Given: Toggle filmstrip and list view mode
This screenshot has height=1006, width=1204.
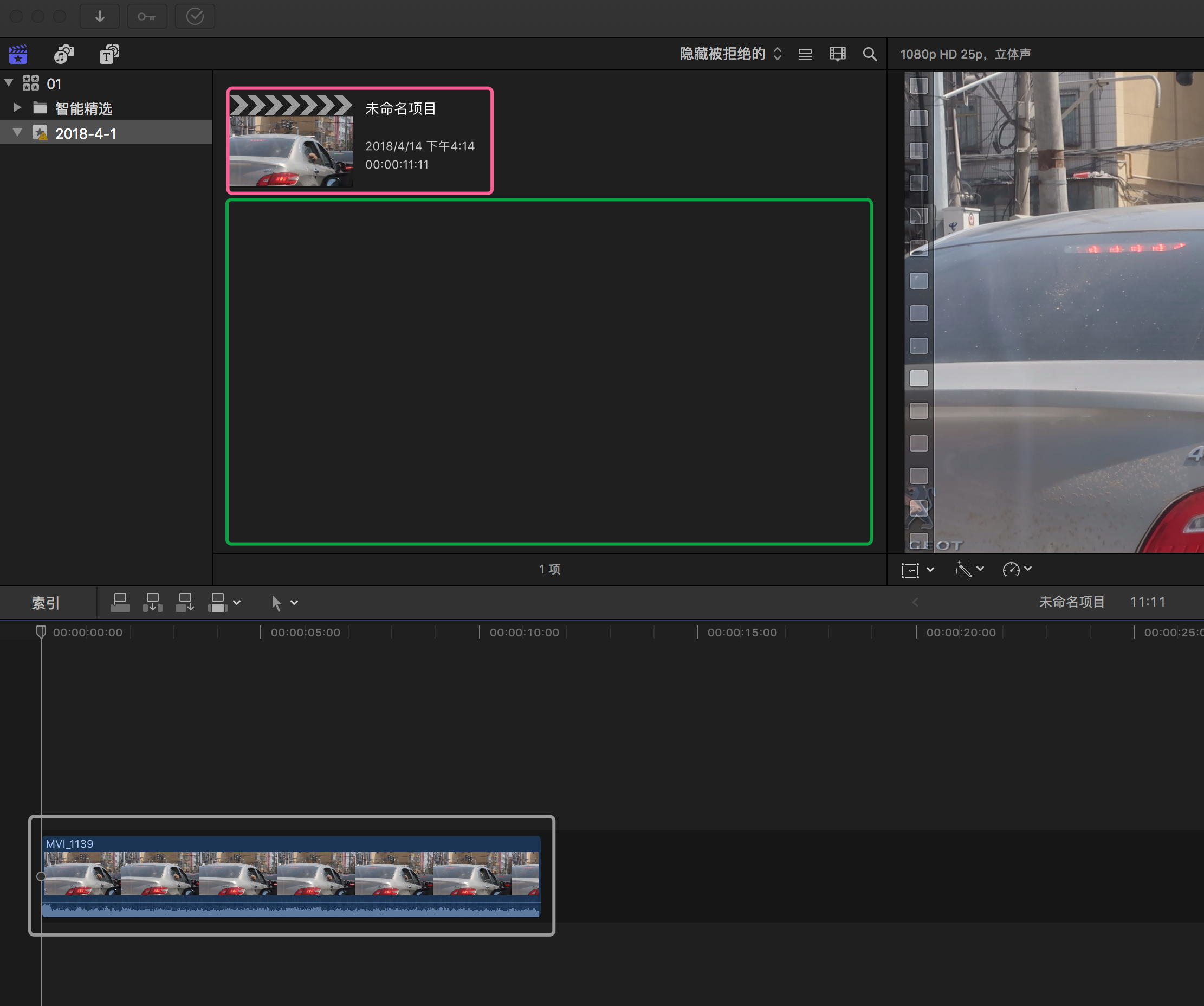Looking at the screenshot, I should 805,55.
